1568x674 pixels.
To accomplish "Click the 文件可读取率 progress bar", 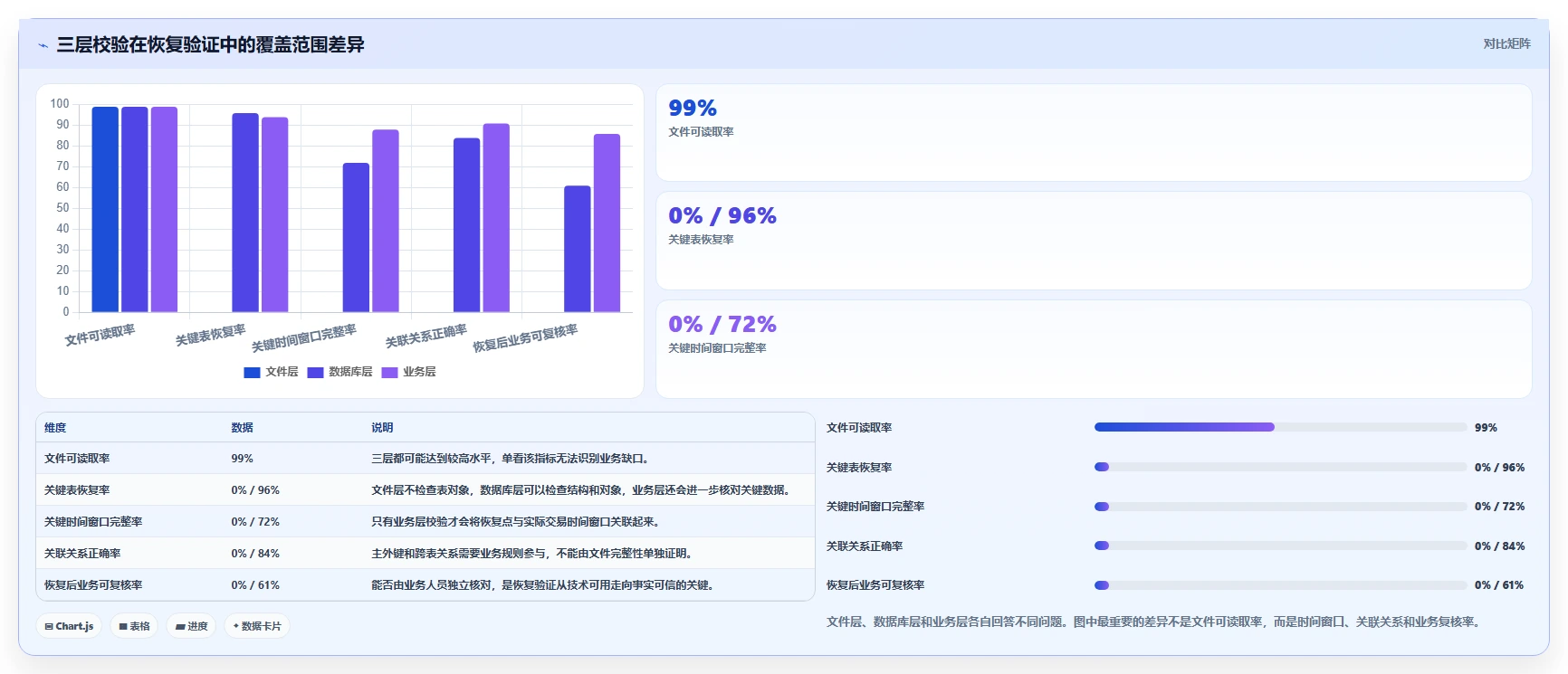I will (x=1280, y=427).
